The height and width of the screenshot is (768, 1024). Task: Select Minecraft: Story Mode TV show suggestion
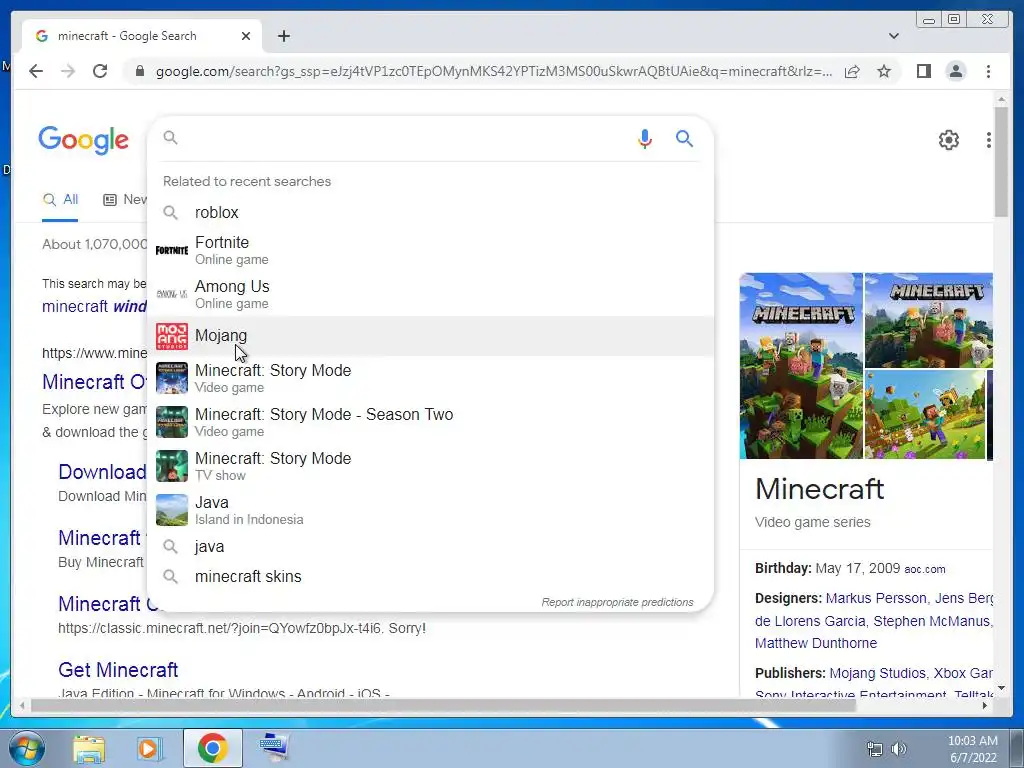click(431, 466)
